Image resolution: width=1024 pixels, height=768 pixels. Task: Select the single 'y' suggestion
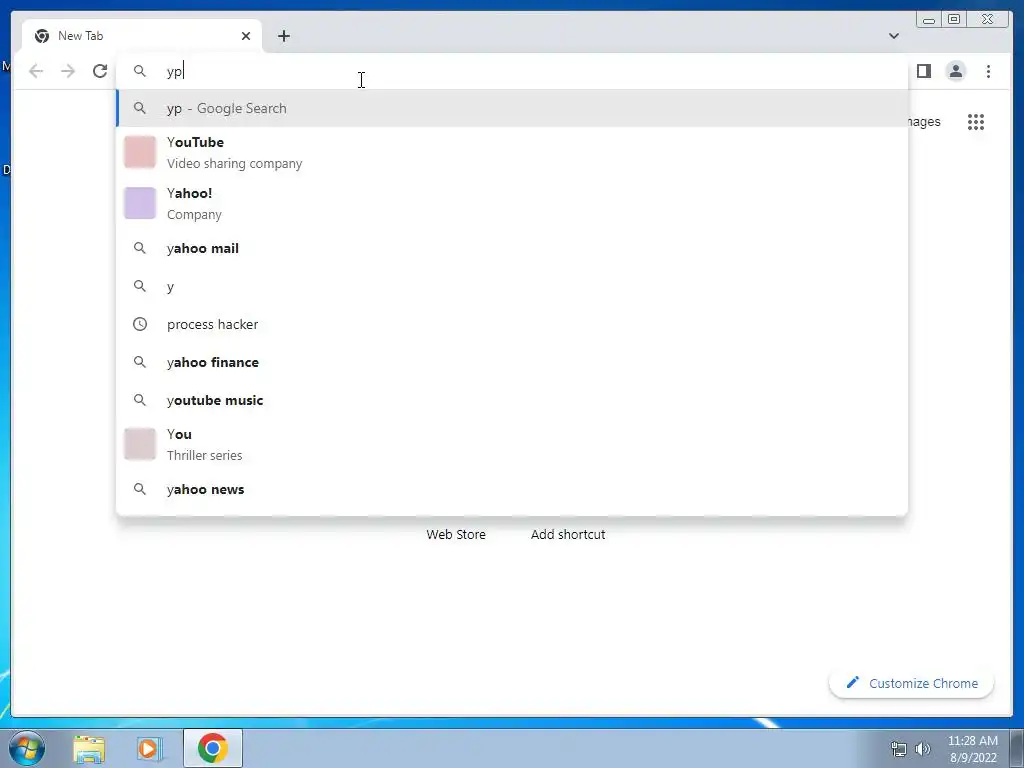512,286
